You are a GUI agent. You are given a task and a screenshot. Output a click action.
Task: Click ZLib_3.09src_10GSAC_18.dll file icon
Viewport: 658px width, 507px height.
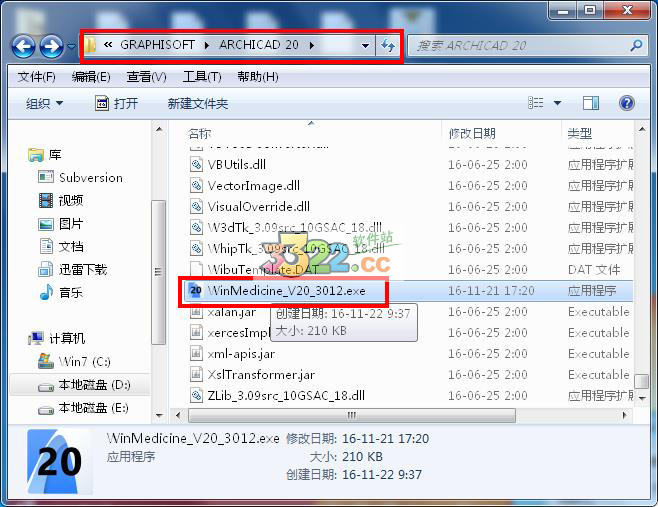196,395
